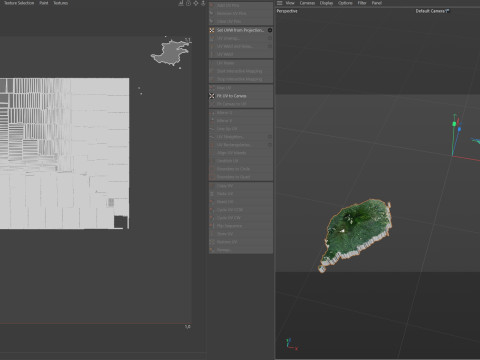Image resolution: width=480 pixels, height=360 pixels.
Task: Choose Fit UV to Canvas
Action: click(x=241, y=96)
